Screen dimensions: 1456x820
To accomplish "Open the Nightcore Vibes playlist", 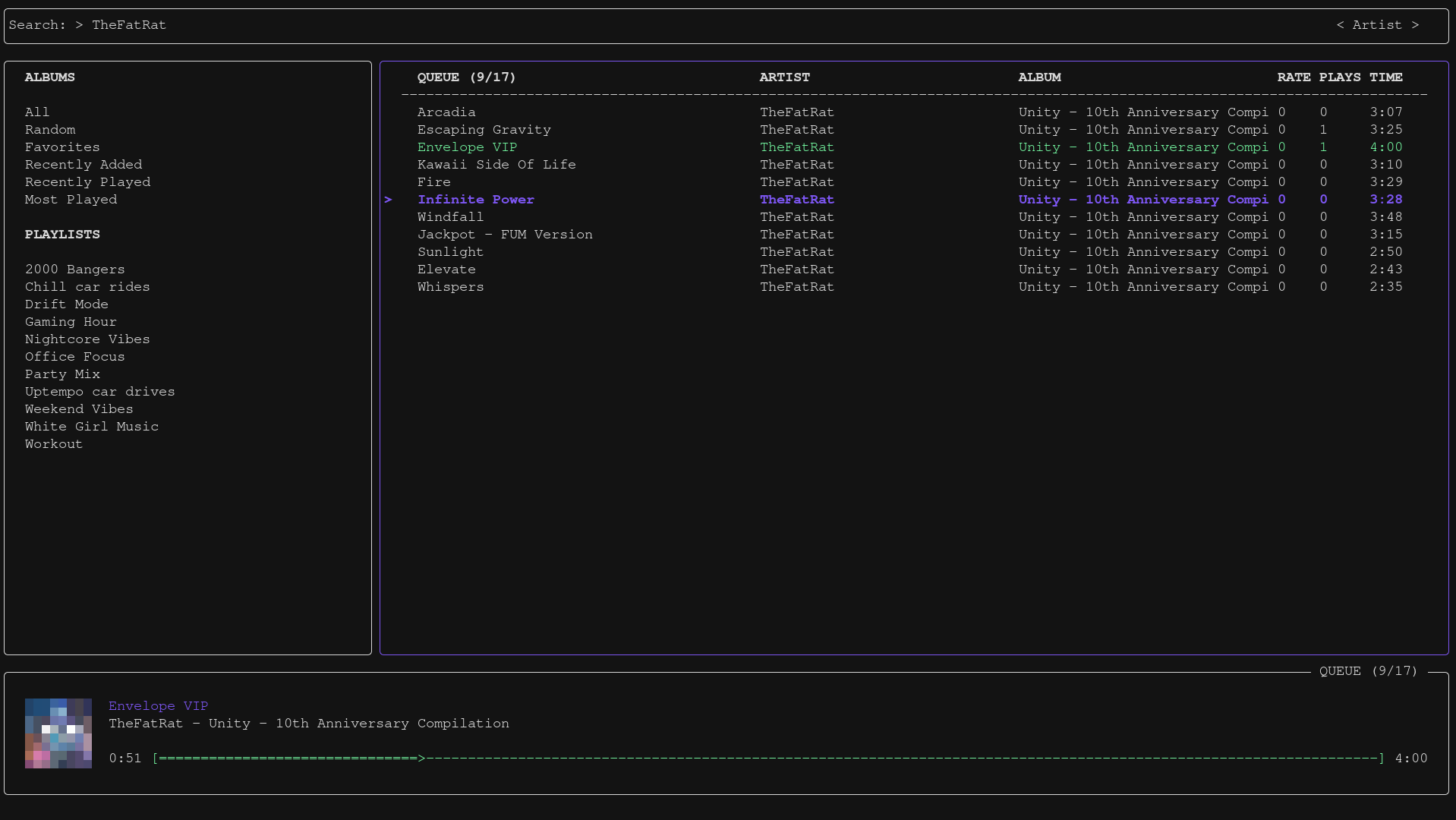I will [87, 339].
